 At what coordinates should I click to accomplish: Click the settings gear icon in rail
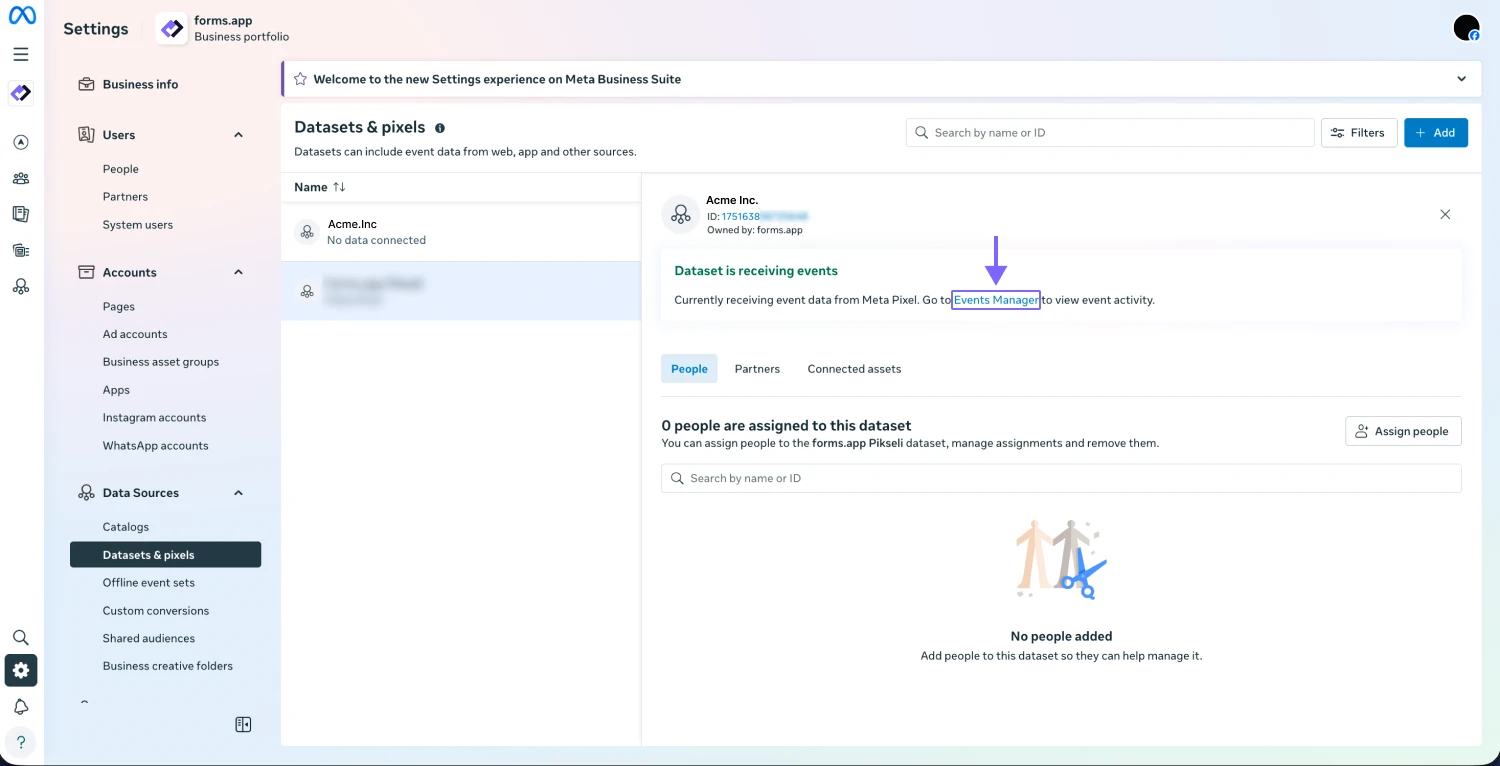tap(21, 671)
